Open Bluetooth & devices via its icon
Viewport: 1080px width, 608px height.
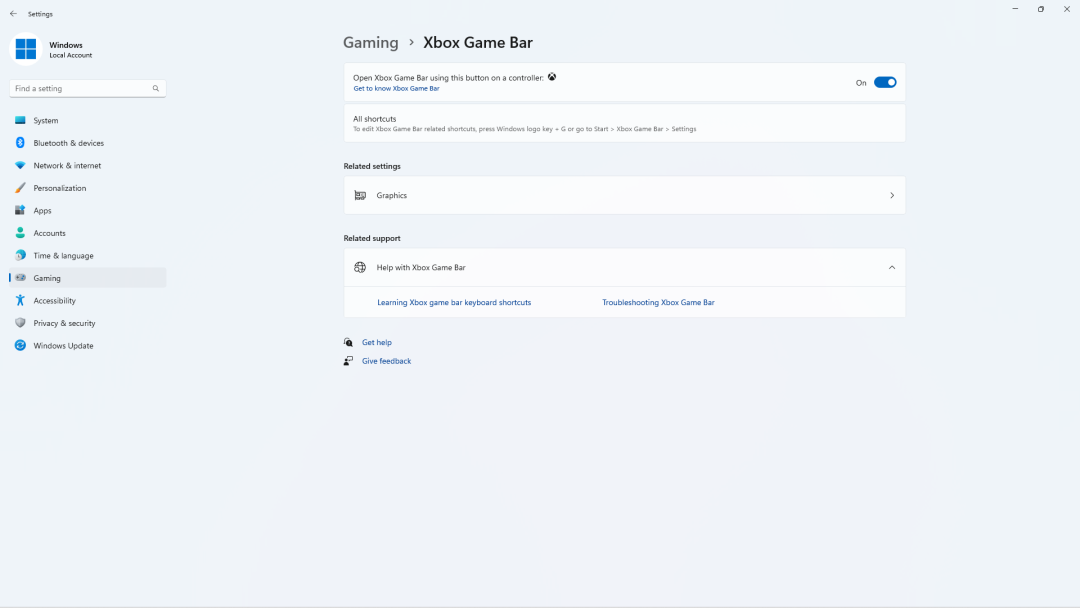point(20,143)
